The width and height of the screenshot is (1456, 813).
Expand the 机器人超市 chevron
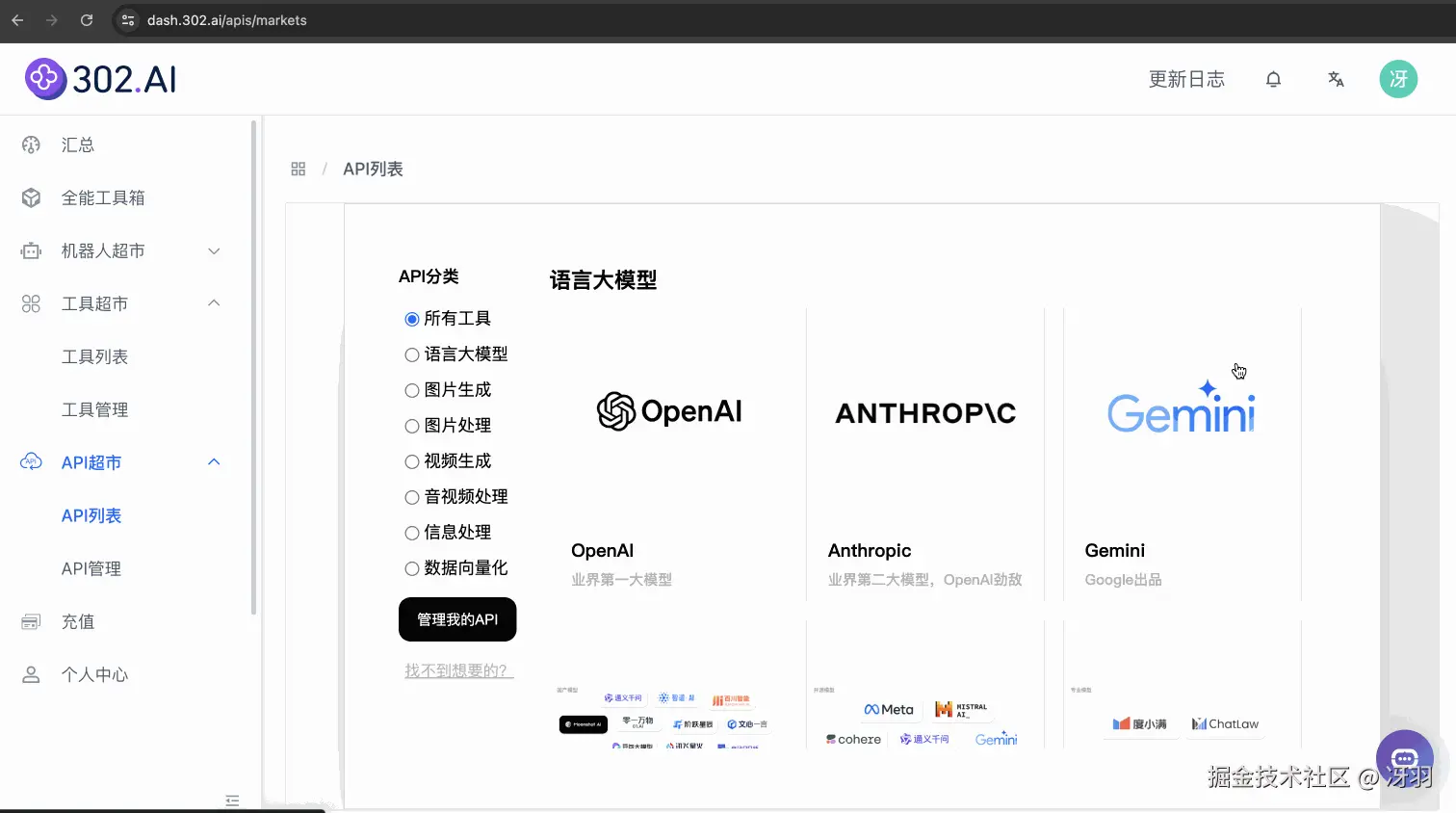click(x=214, y=250)
